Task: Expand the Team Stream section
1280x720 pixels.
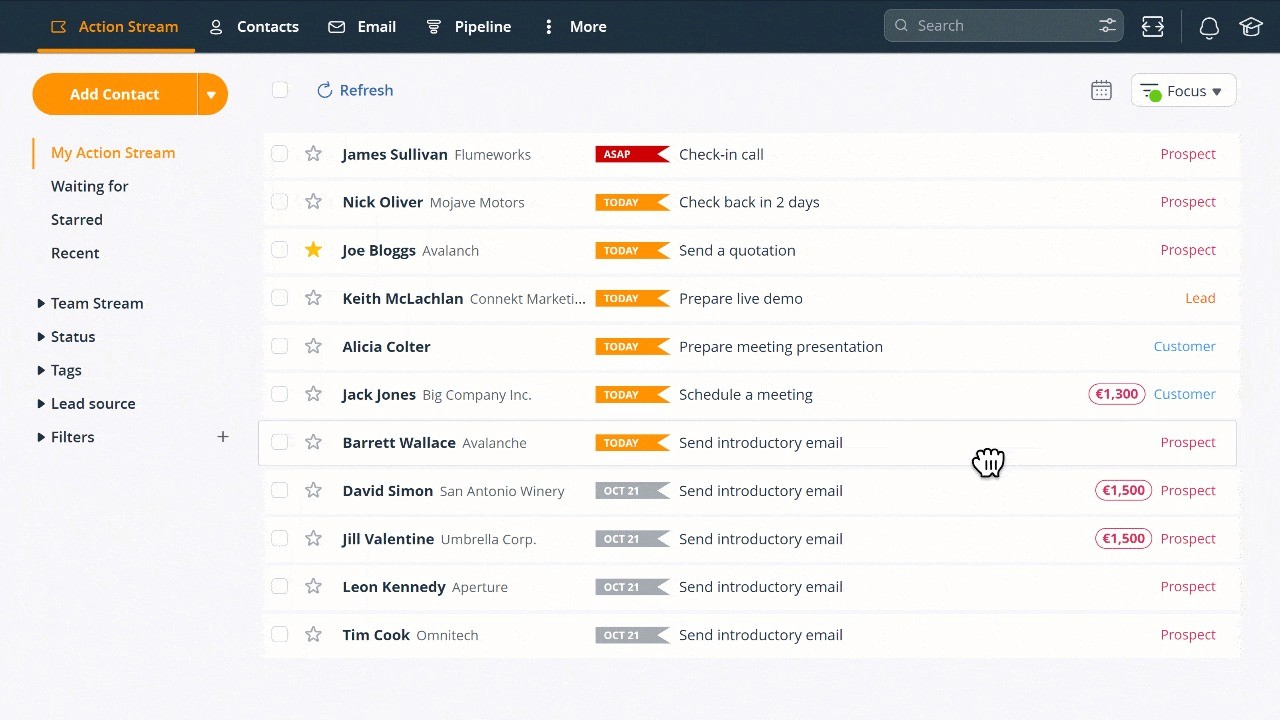Action: coord(41,303)
